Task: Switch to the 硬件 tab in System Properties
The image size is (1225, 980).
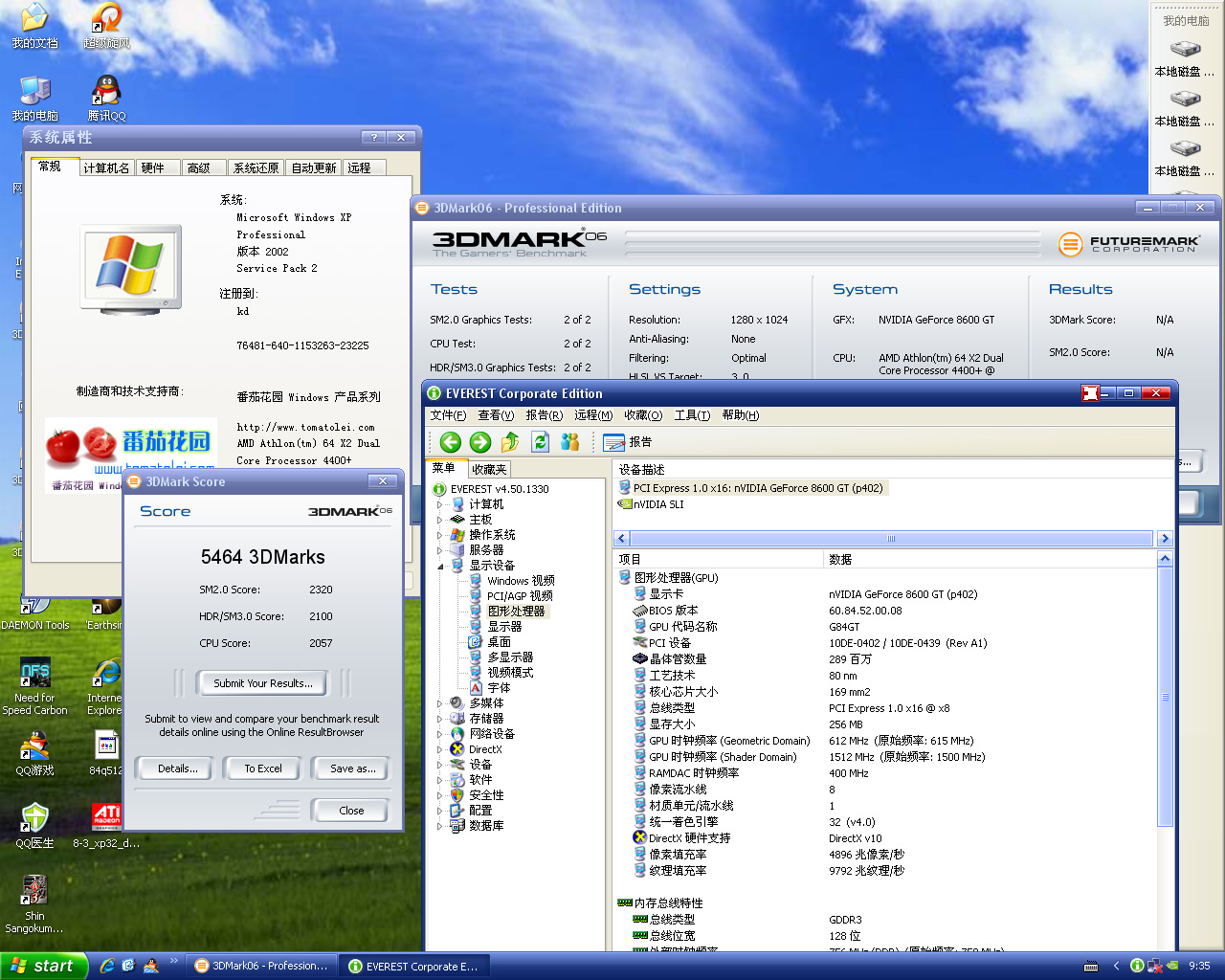Action: 153,168
